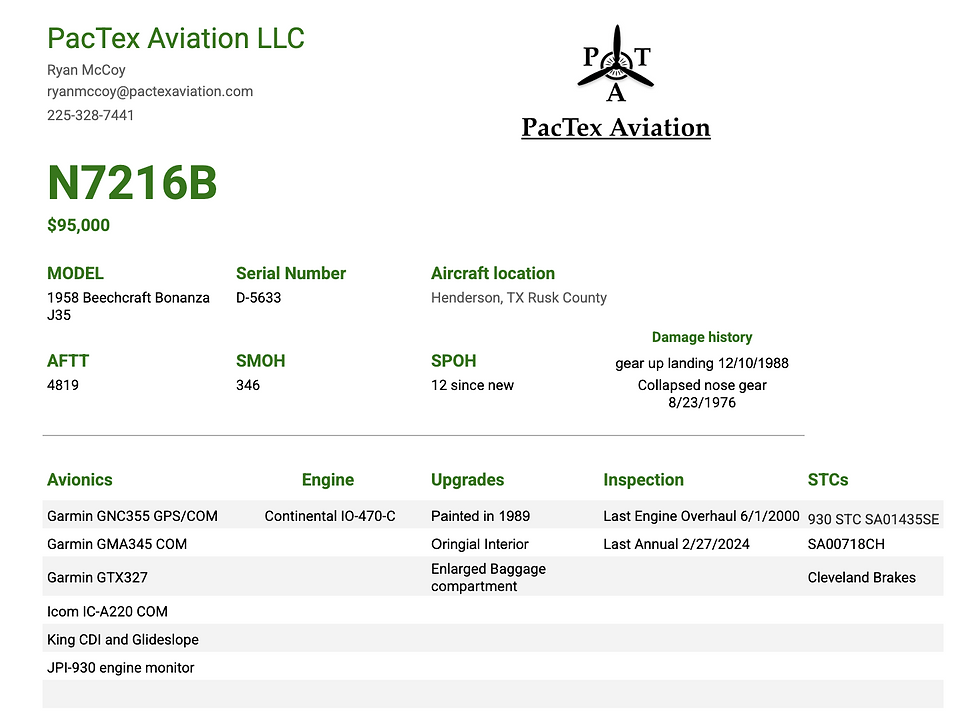Image resolution: width=956 pixels, height=720 pixels.
Task: Select the Henderson, TX Rusk County location
Action: pos(519,298)
